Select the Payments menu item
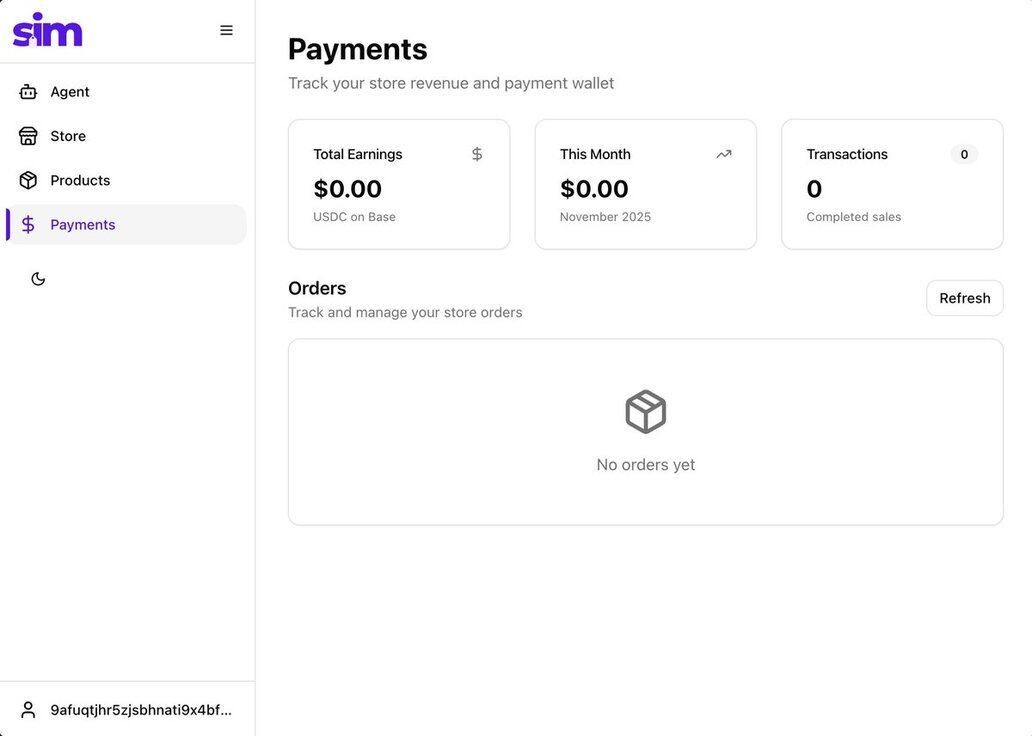 tap(83, 225)
